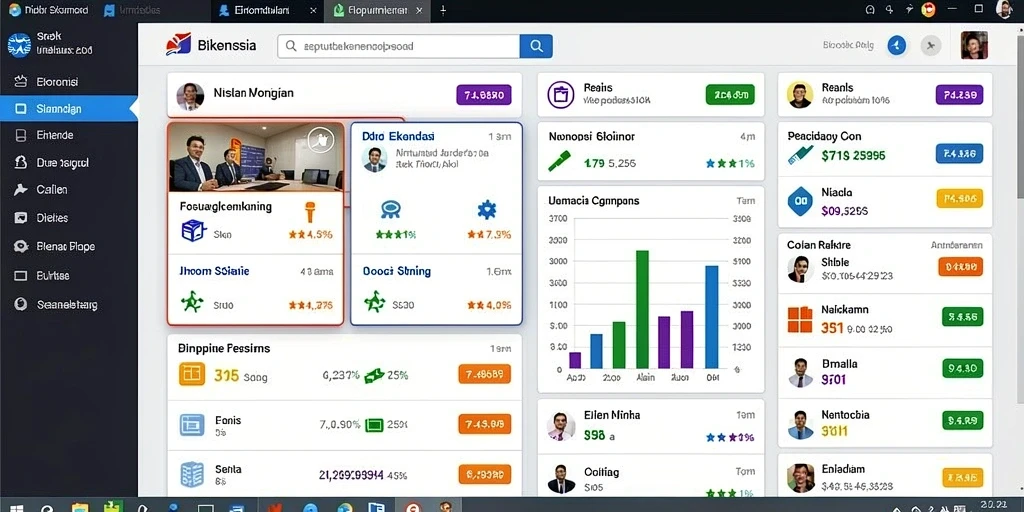
Task: Open Ellen Minha avatar
Action: pos(561,426)
